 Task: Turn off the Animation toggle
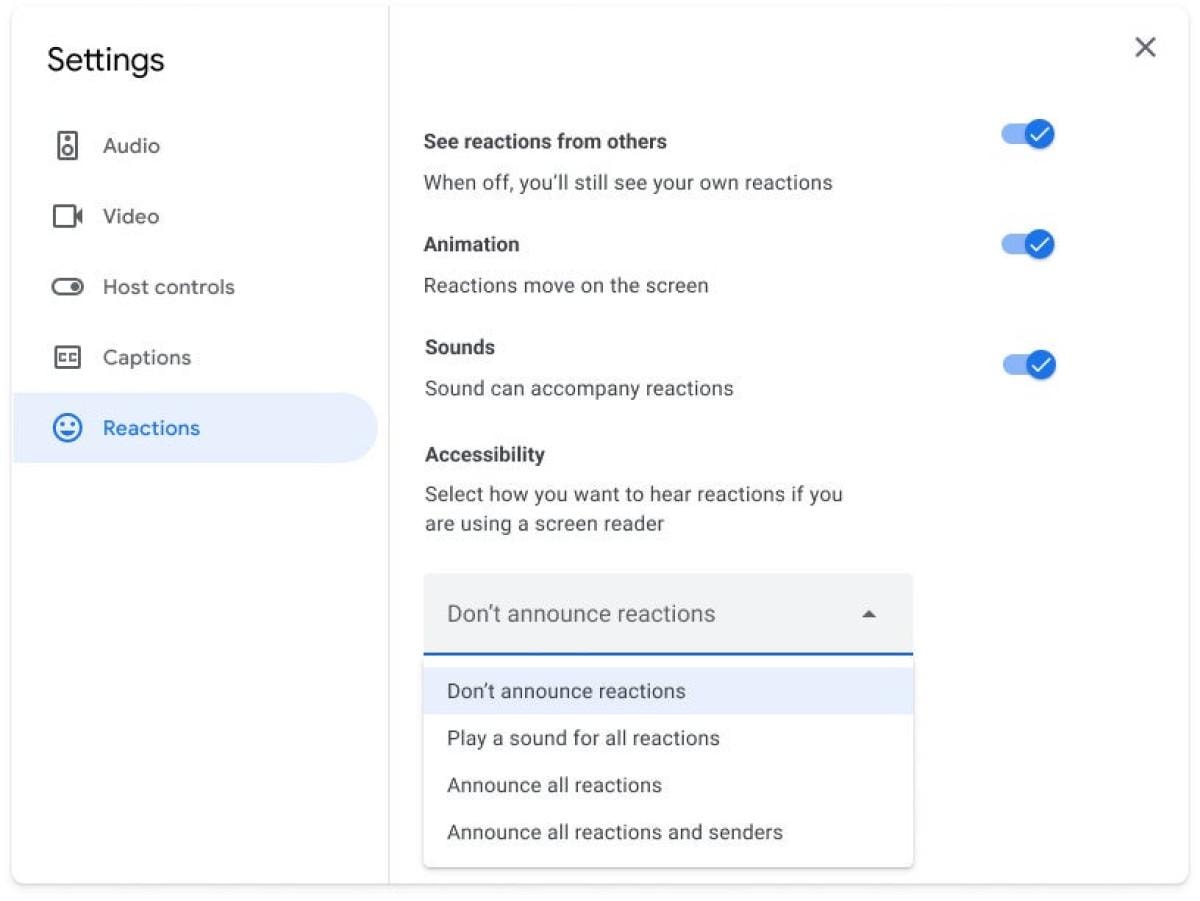[x=1028, y=245]
